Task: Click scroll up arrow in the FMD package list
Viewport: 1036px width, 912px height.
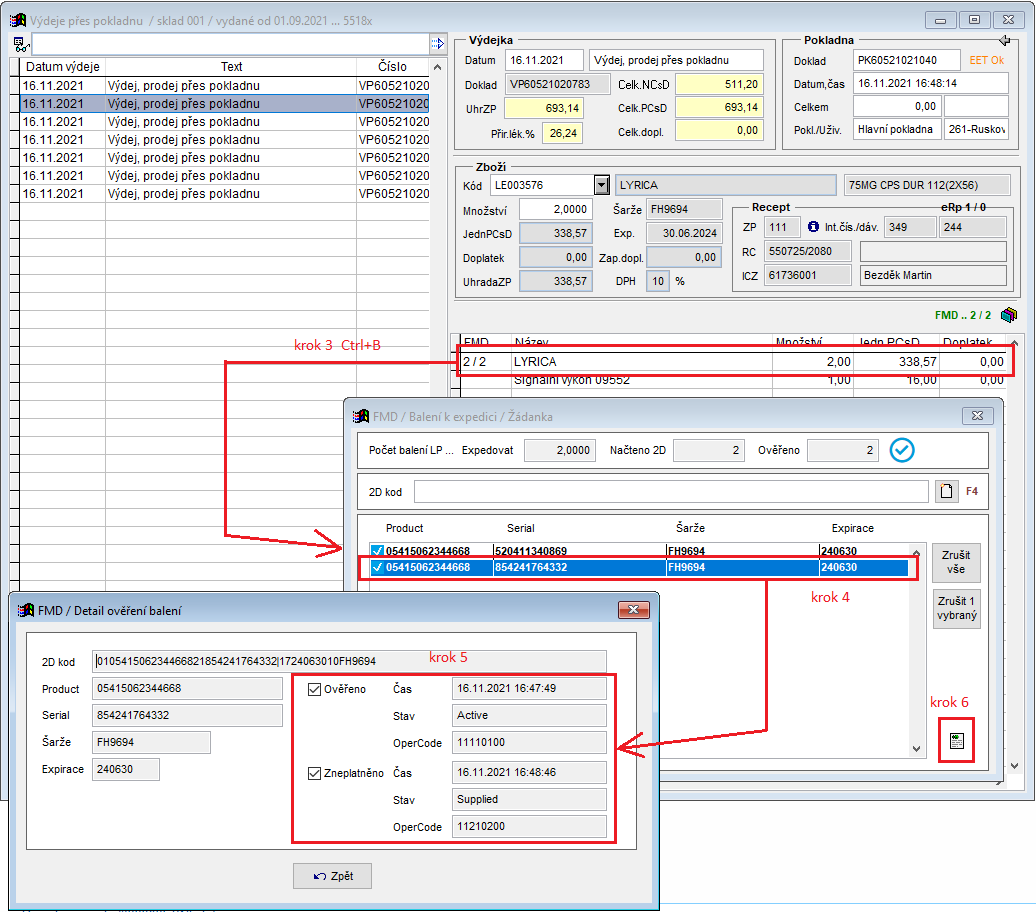Action: [x=916, y=553]
